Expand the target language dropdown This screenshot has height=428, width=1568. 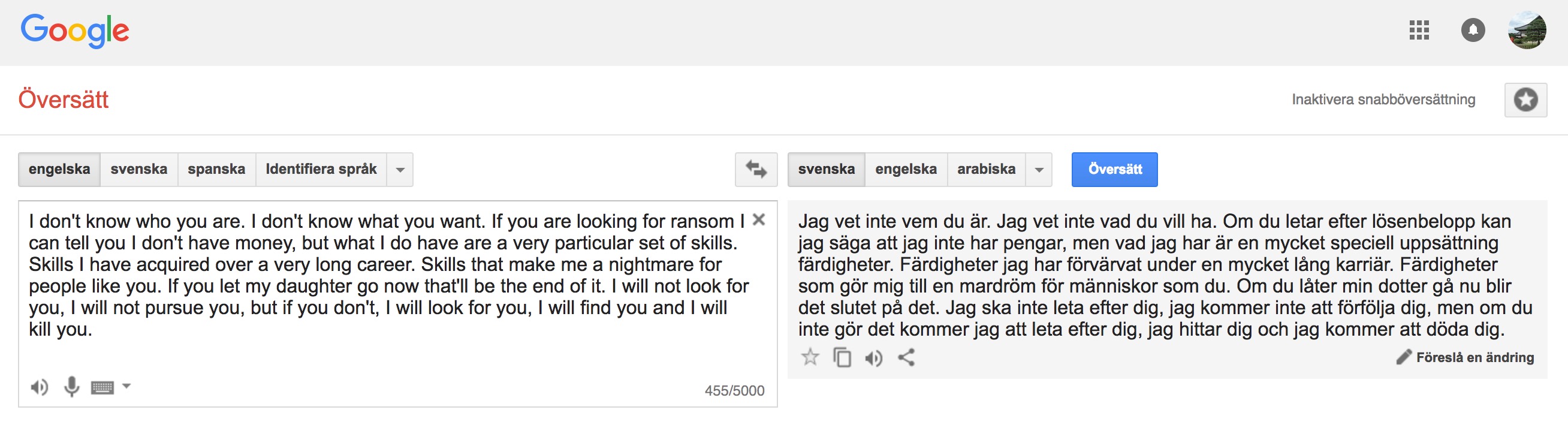[1039, 169]
